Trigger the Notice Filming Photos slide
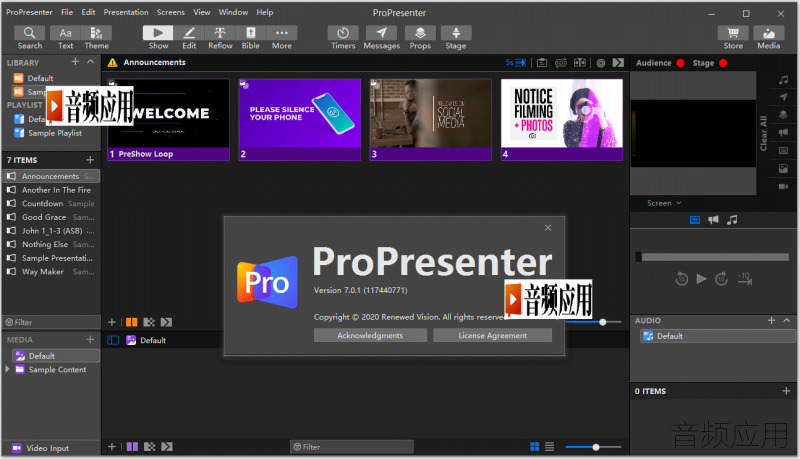Screen dimensions: 800x459 (562, 119)
